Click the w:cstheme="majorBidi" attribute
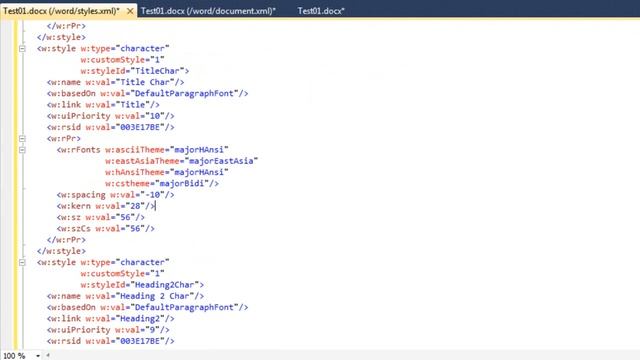This screenshot has width=640, height=360. coord(162,184)
